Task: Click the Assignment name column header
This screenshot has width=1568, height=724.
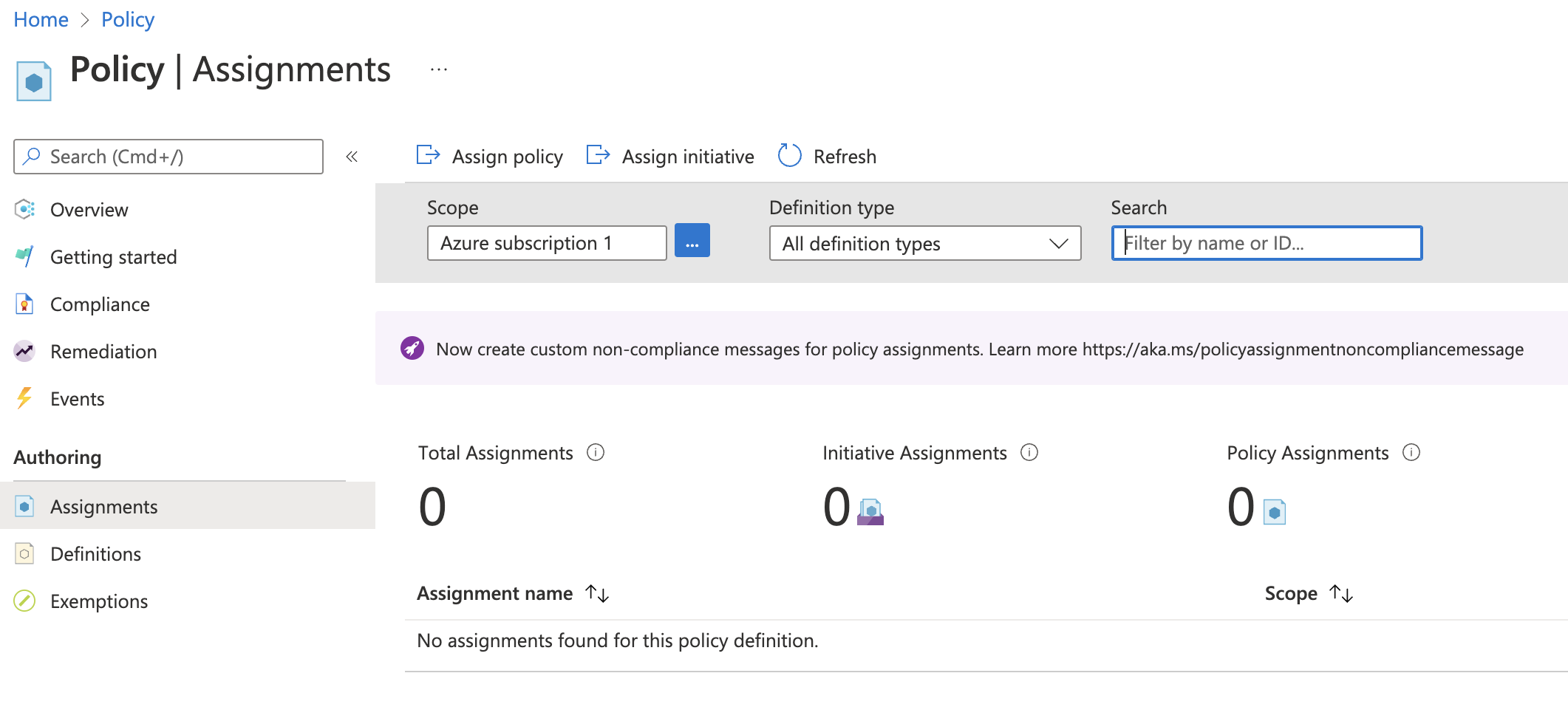Action: pyautogui.click(x=494, y=593)
